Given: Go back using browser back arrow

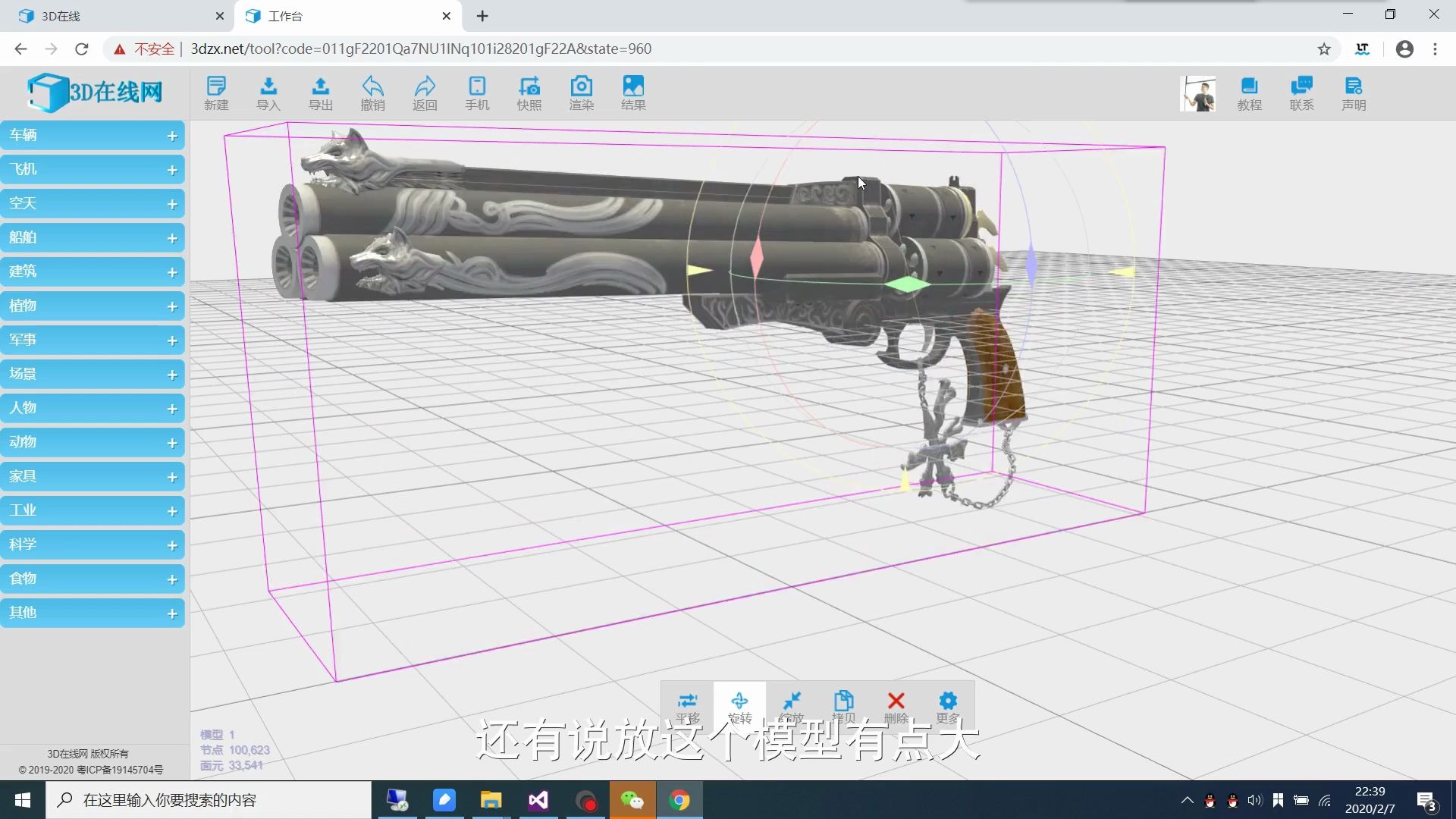Looking at the screenshot, I should (x=20, y=49).
